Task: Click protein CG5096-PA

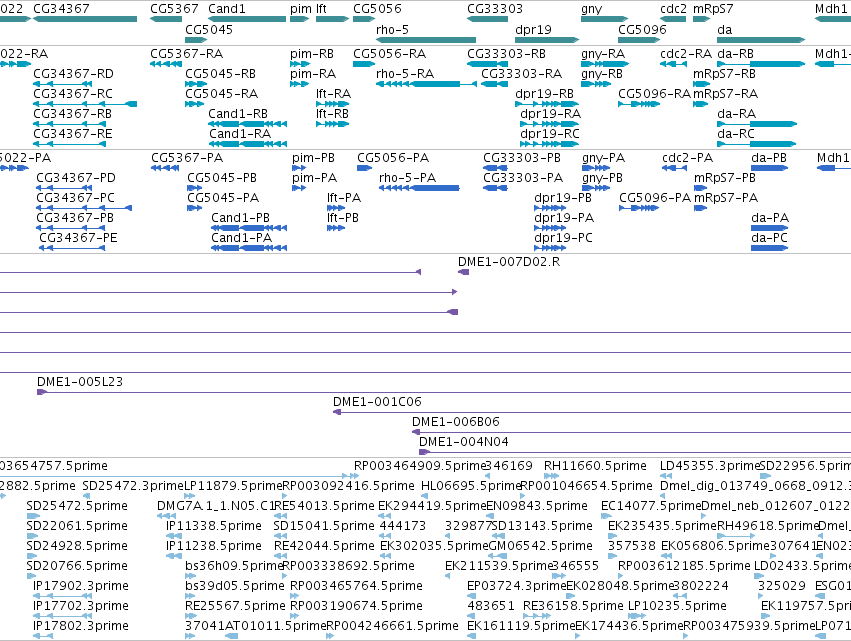Action: coord(639,208)
